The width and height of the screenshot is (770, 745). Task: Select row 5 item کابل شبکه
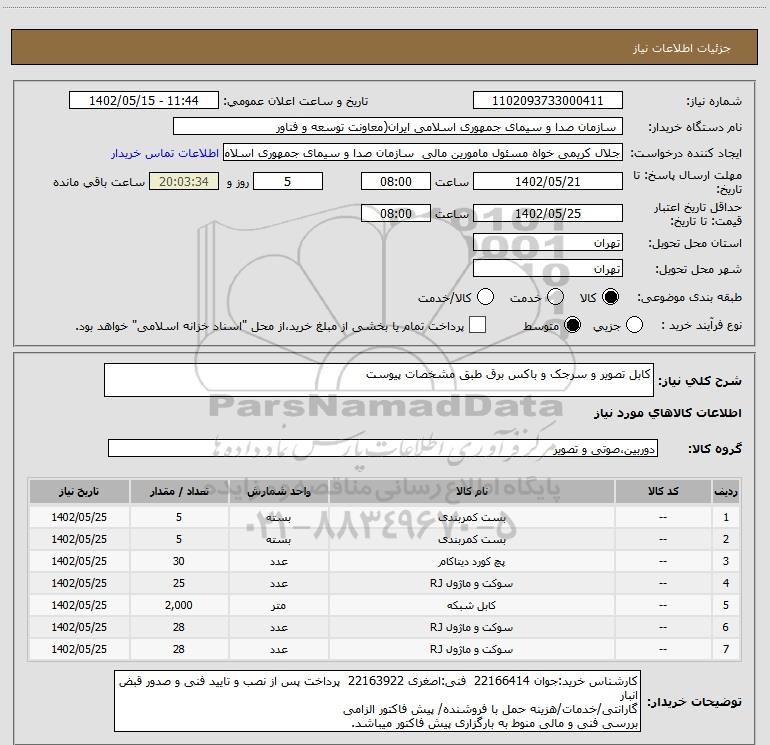pos(471,606)
